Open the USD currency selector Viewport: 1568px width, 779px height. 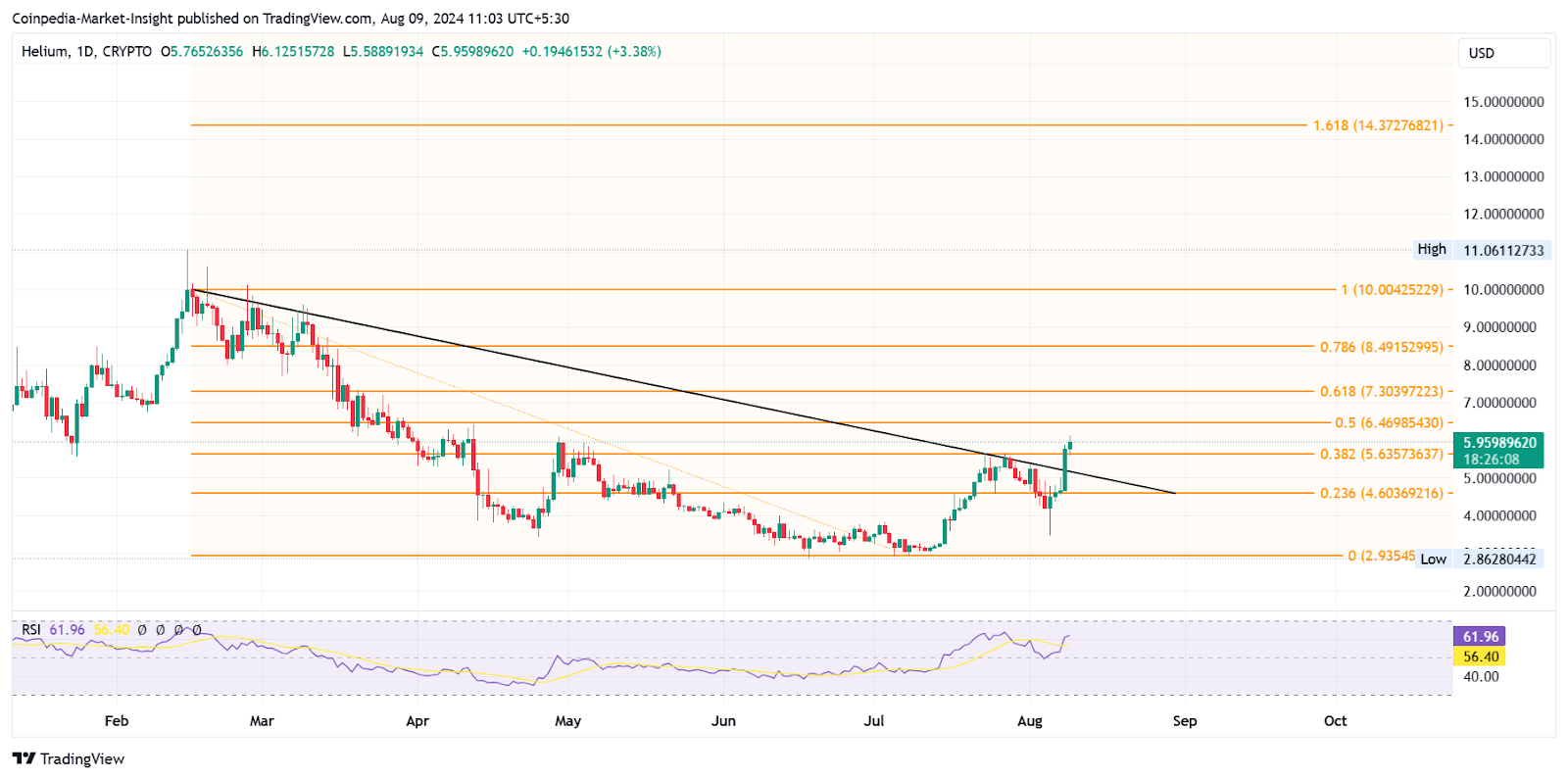pos(1503,53)
